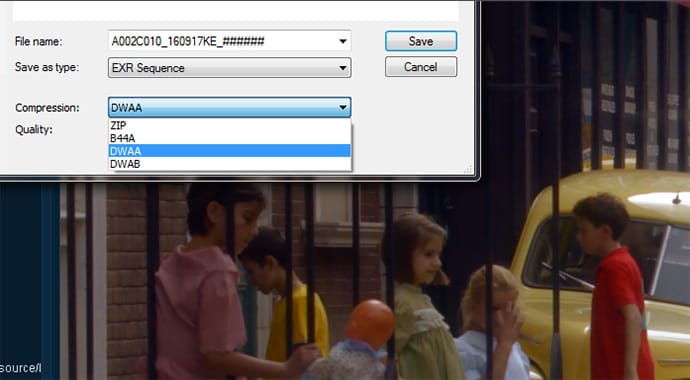The image size is (690, 380).
Task: Collapse the Compression combo box showing DWAA
Action: 229,107
